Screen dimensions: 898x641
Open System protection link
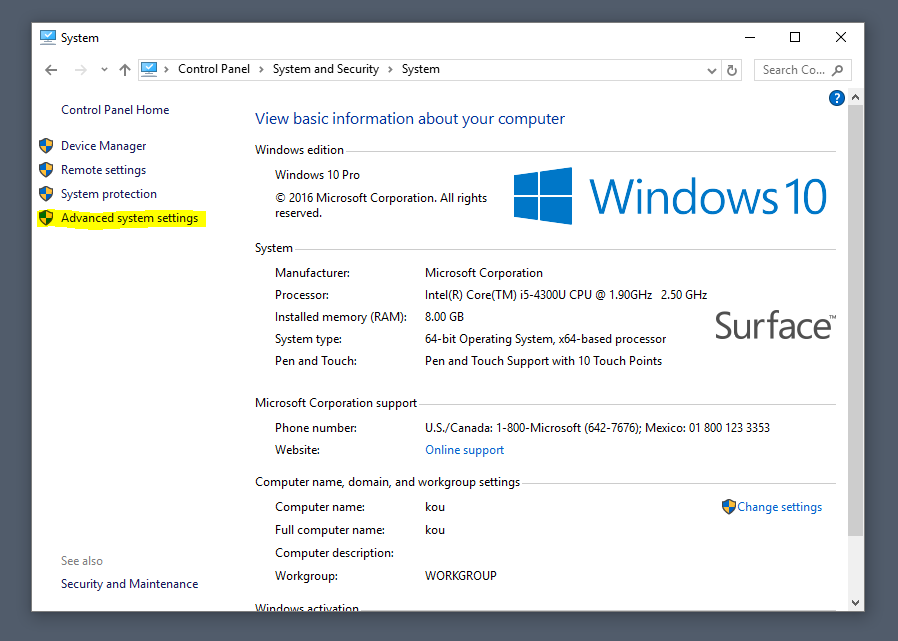coord(109,194)
